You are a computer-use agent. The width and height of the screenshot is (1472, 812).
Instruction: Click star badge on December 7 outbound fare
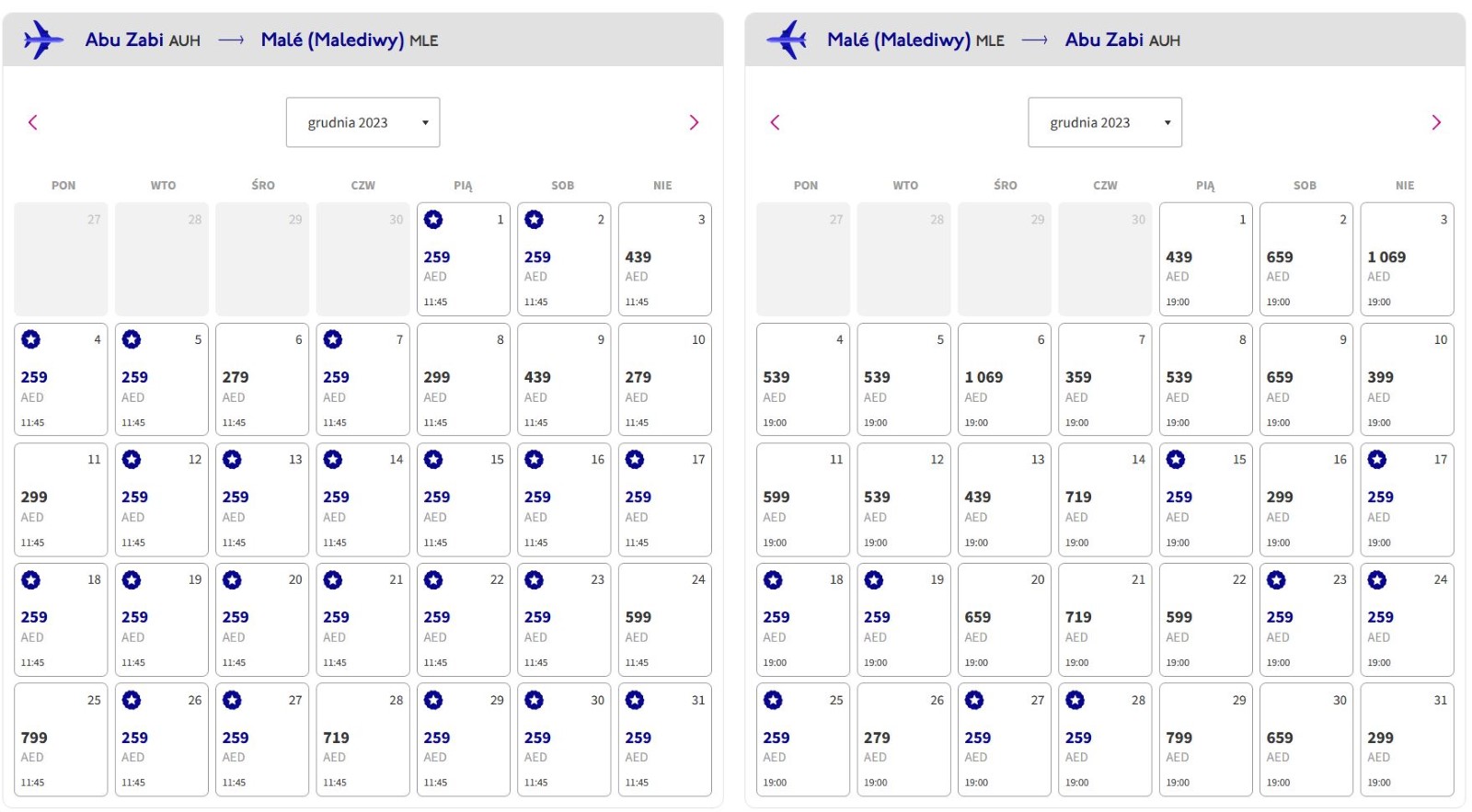pos(333,339)
